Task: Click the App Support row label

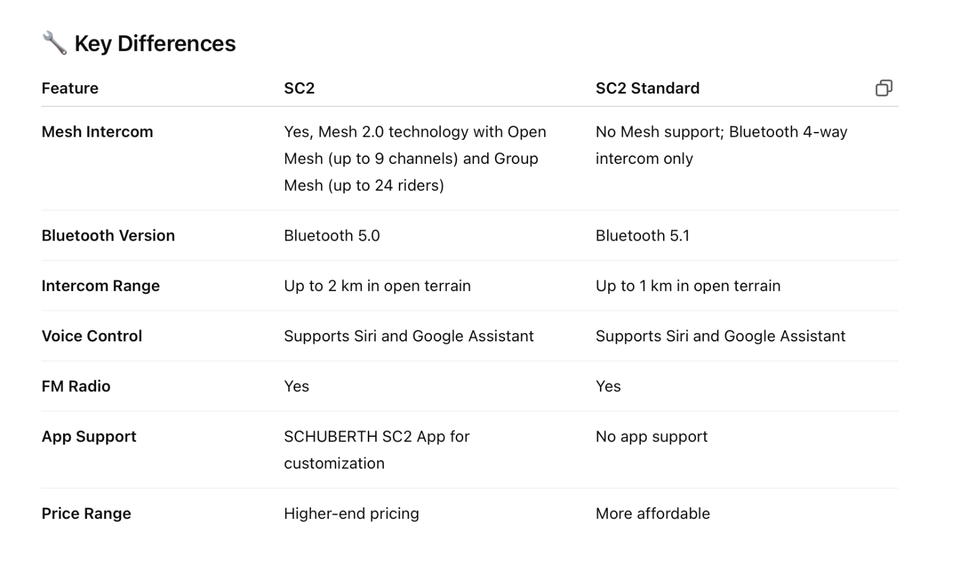Action: pyautogui.click(x=89, y=437)
